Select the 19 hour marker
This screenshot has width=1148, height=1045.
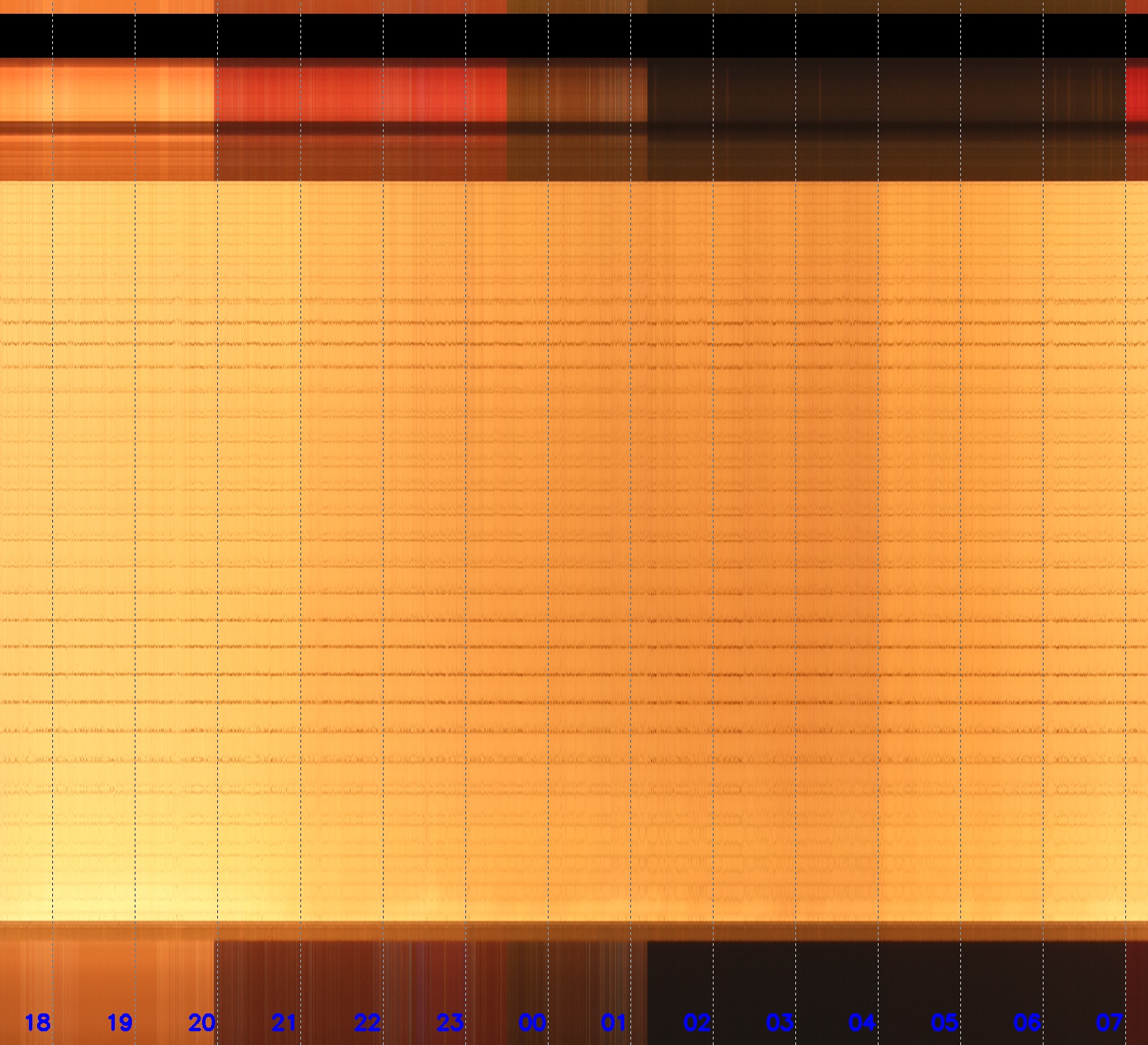[x=120, y=1022]
